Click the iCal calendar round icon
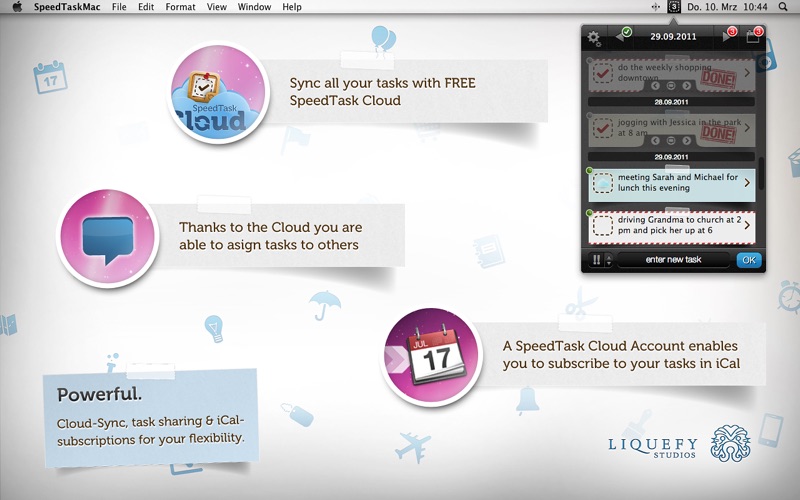The width and height of the screenshot is (800, 500). click(x=432, y=355)
